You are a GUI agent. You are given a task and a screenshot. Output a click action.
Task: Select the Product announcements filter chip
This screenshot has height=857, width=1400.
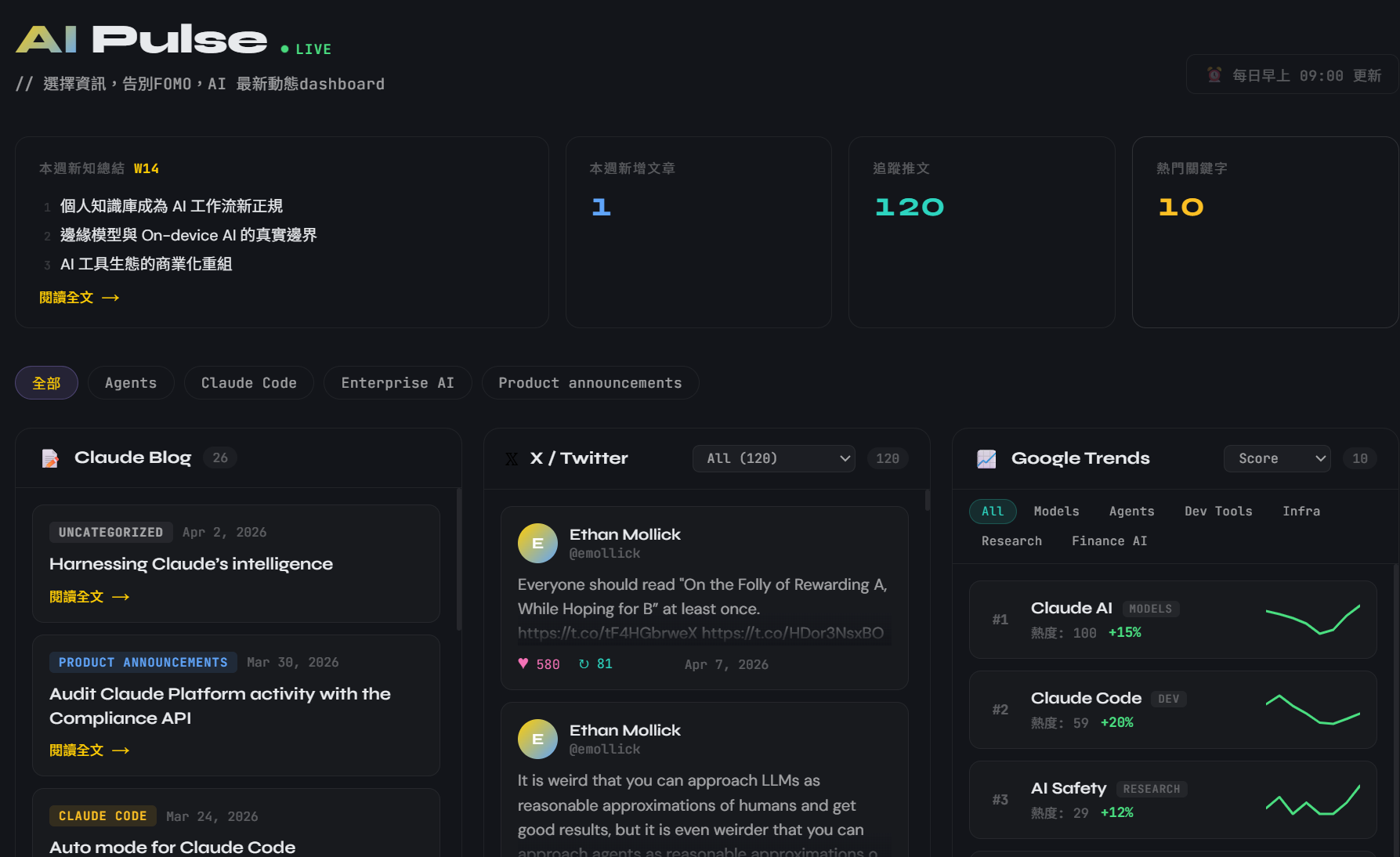591,383
